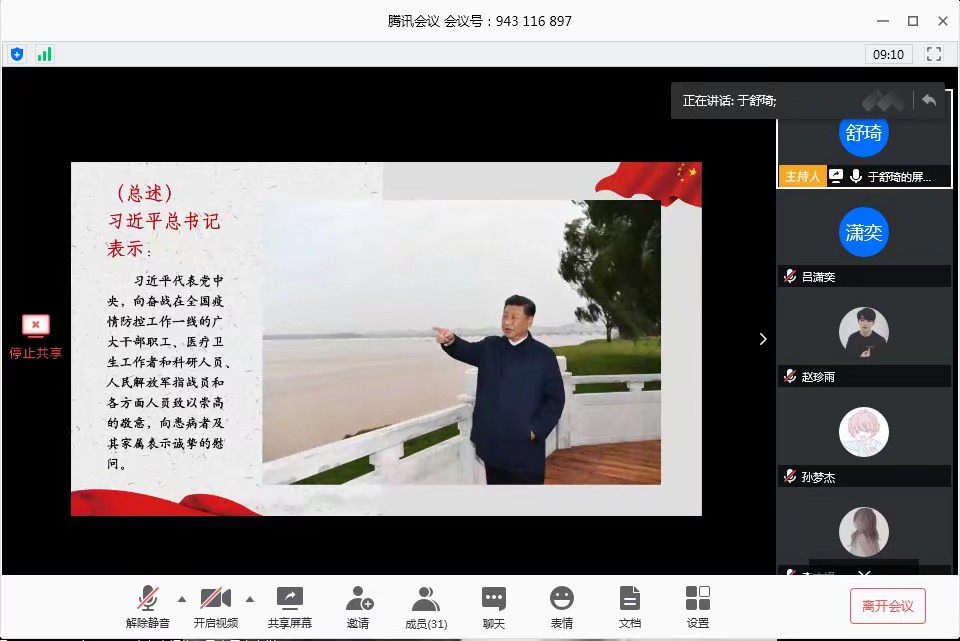Open the 聊天 chat panel
Screen dimensions: 960x641
point(493,606)
